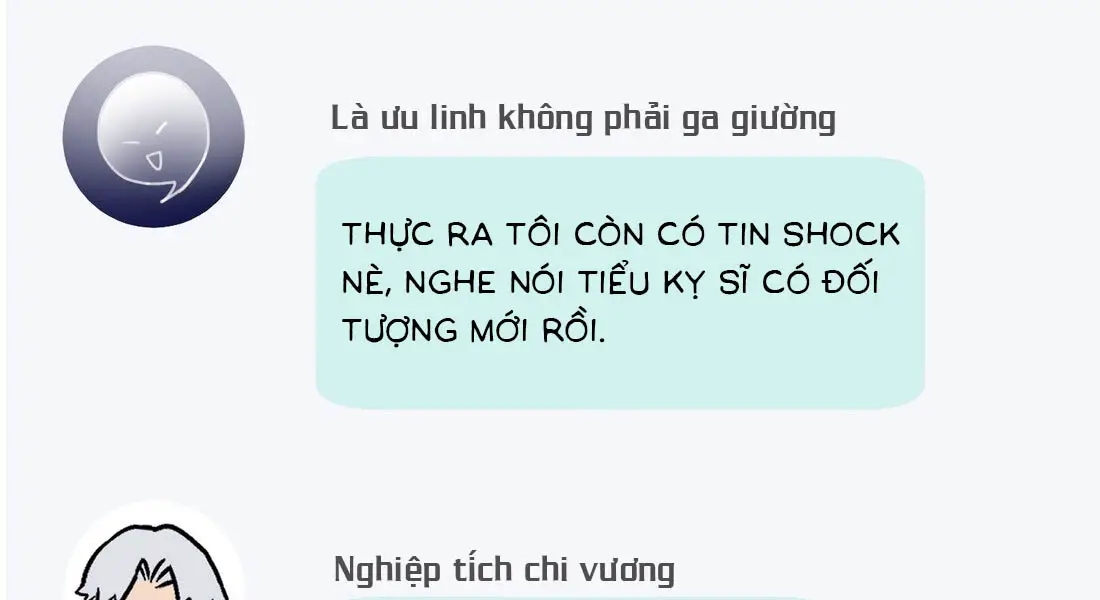Viewport: 1100px width, 600px height.
Task: Open profile 'Là ưu linh không phải ga giường'
Action: click(583, 119)
